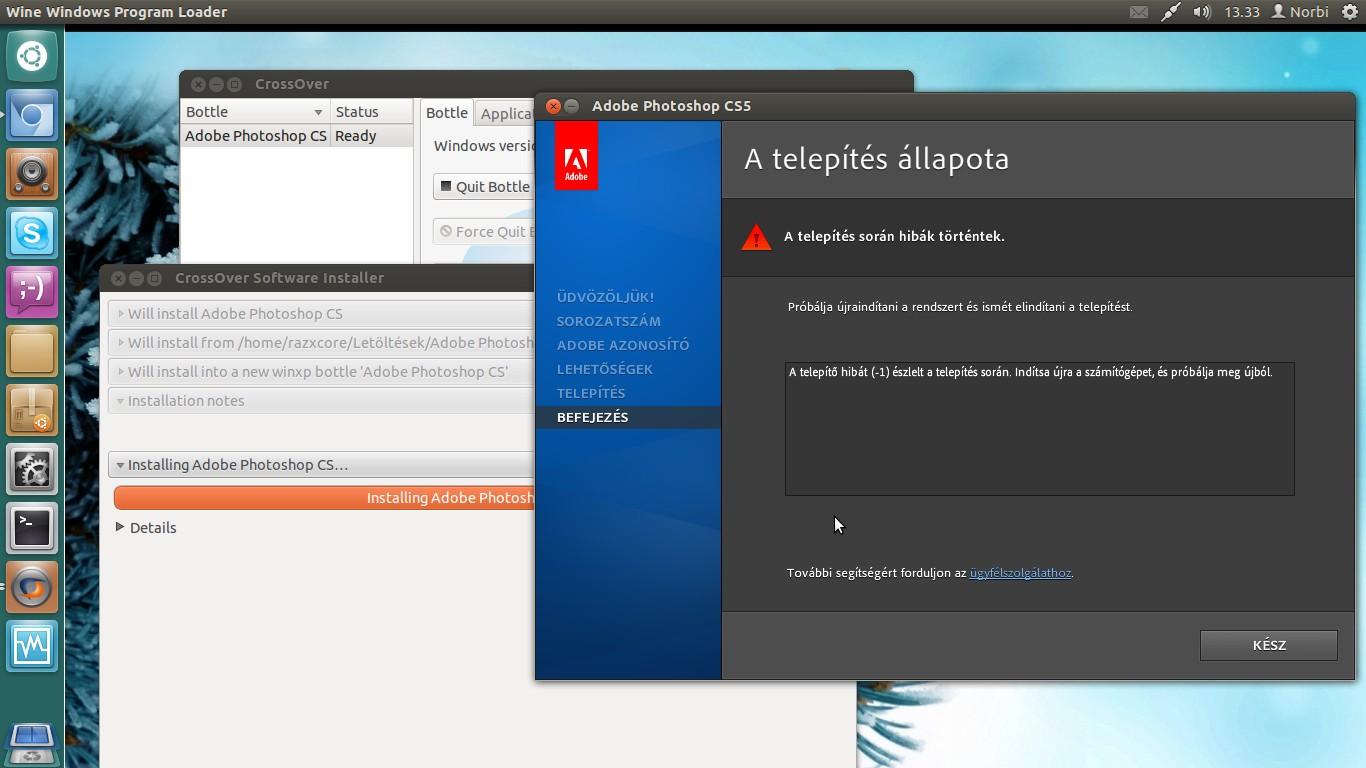Click inside the installer error message box
Viewport: 1366px width, 768px height.
[x=1040, y=429]
